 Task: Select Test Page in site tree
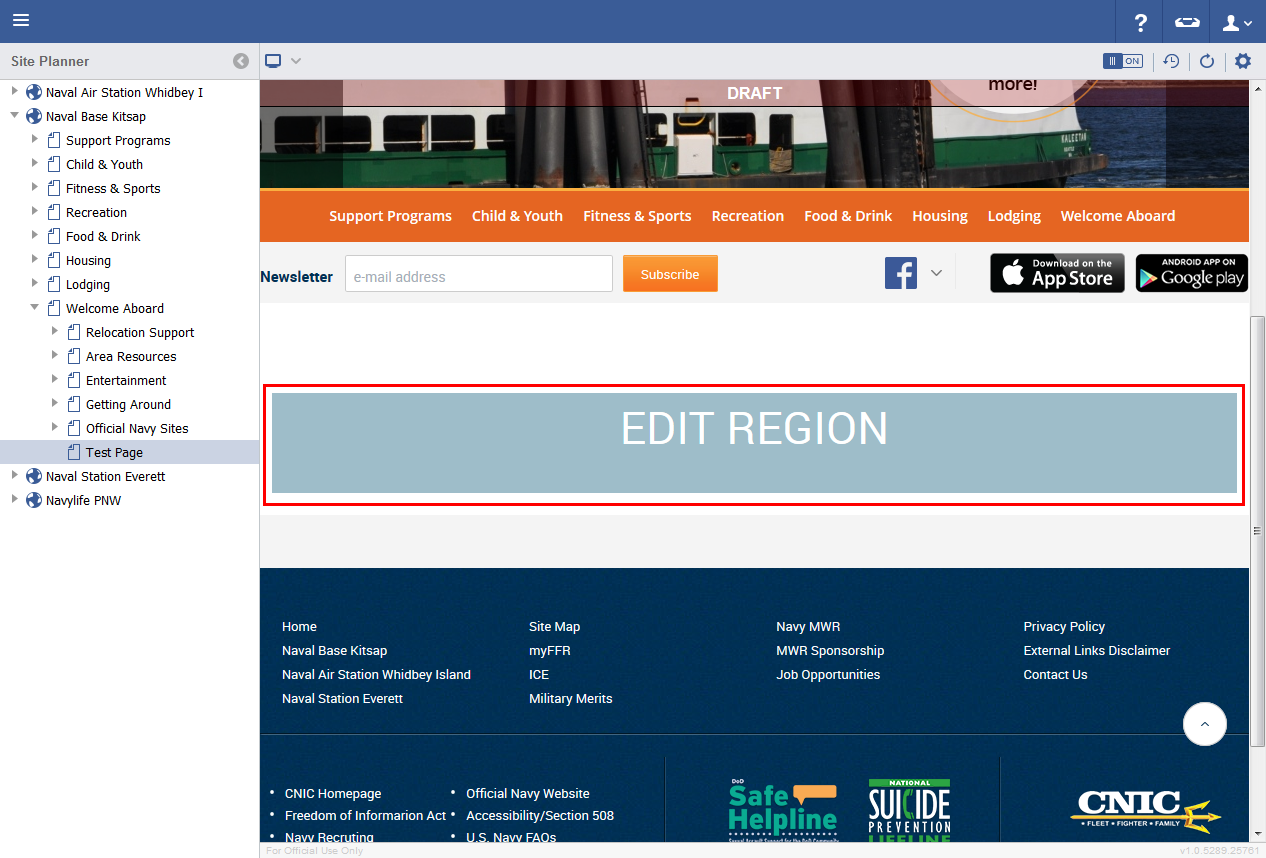[x=114, y=452]
